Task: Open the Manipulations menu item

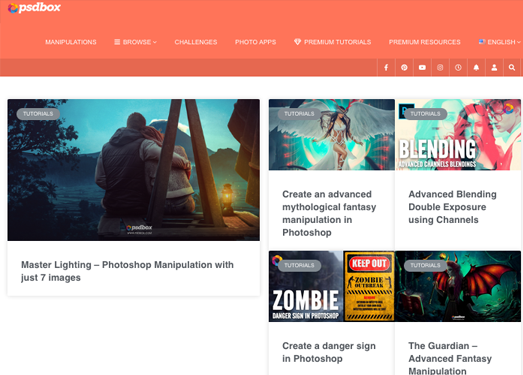Action: 71,42
